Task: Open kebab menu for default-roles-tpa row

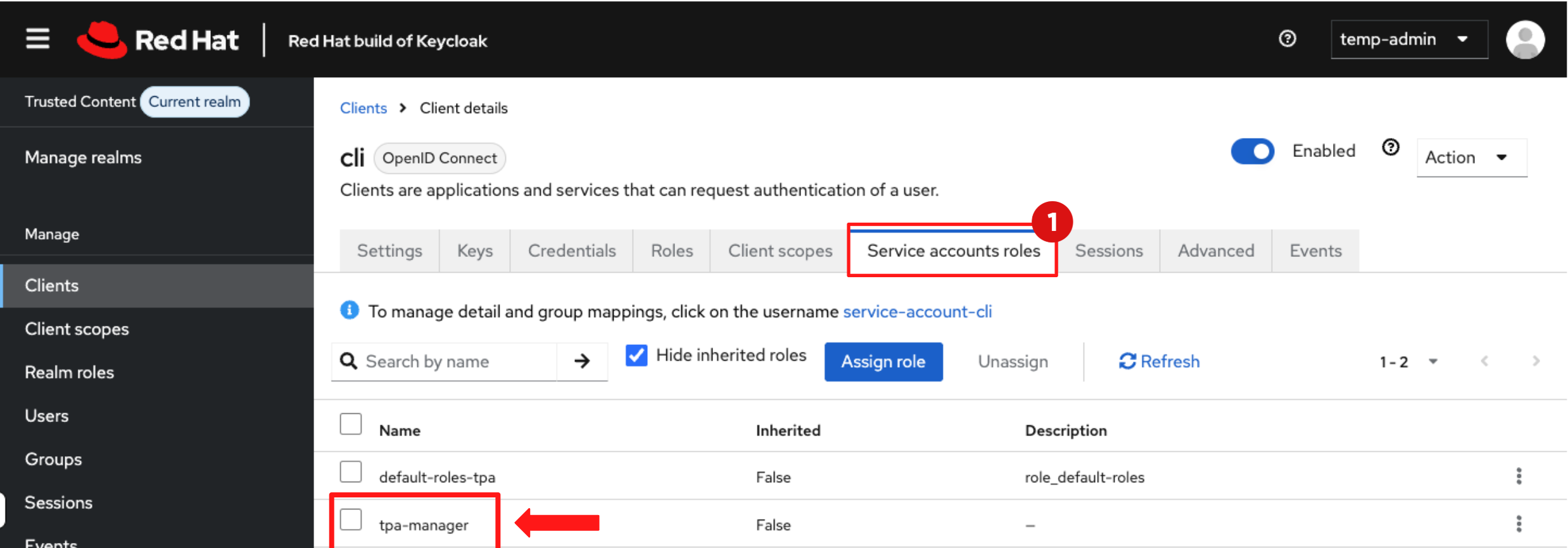Action: 1519,476
